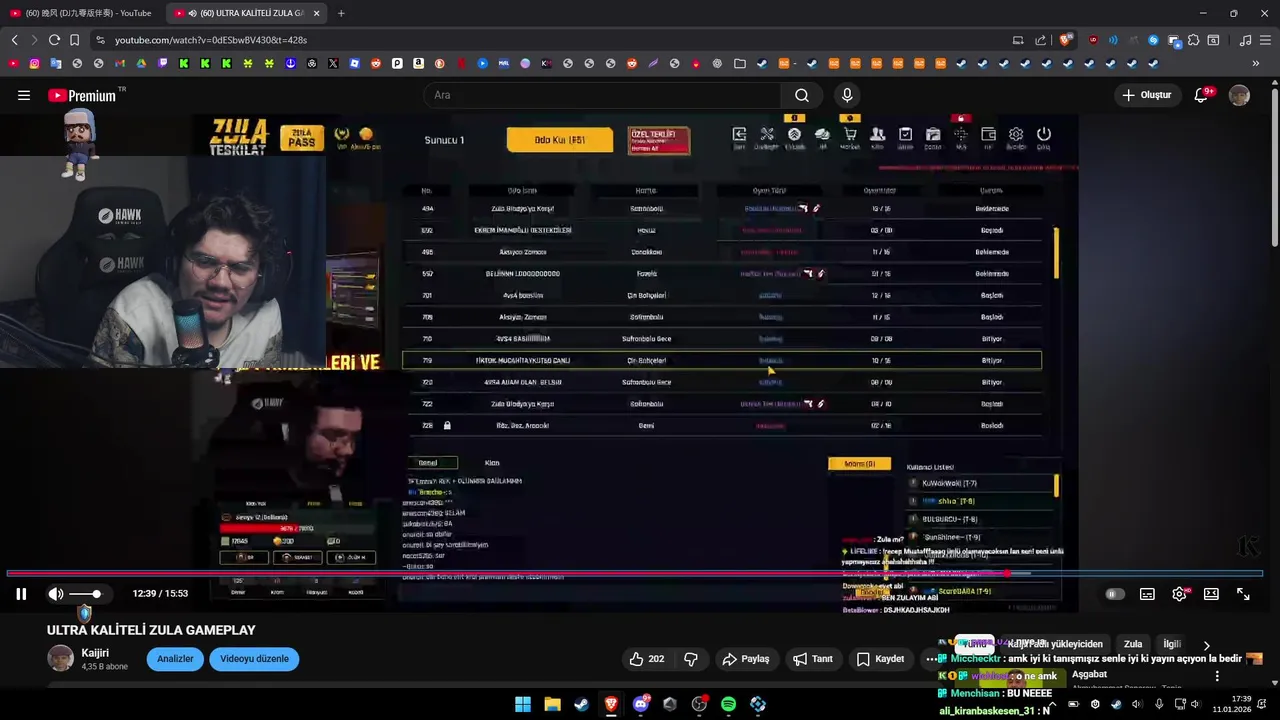Toggle the autoplay switch in the player

(x=1114, y=594)
